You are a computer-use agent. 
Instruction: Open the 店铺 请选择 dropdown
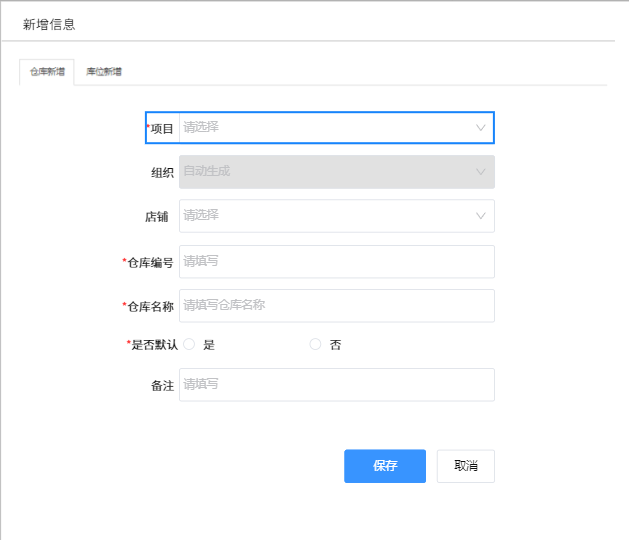pyautogui.click(x=337, y=216)
